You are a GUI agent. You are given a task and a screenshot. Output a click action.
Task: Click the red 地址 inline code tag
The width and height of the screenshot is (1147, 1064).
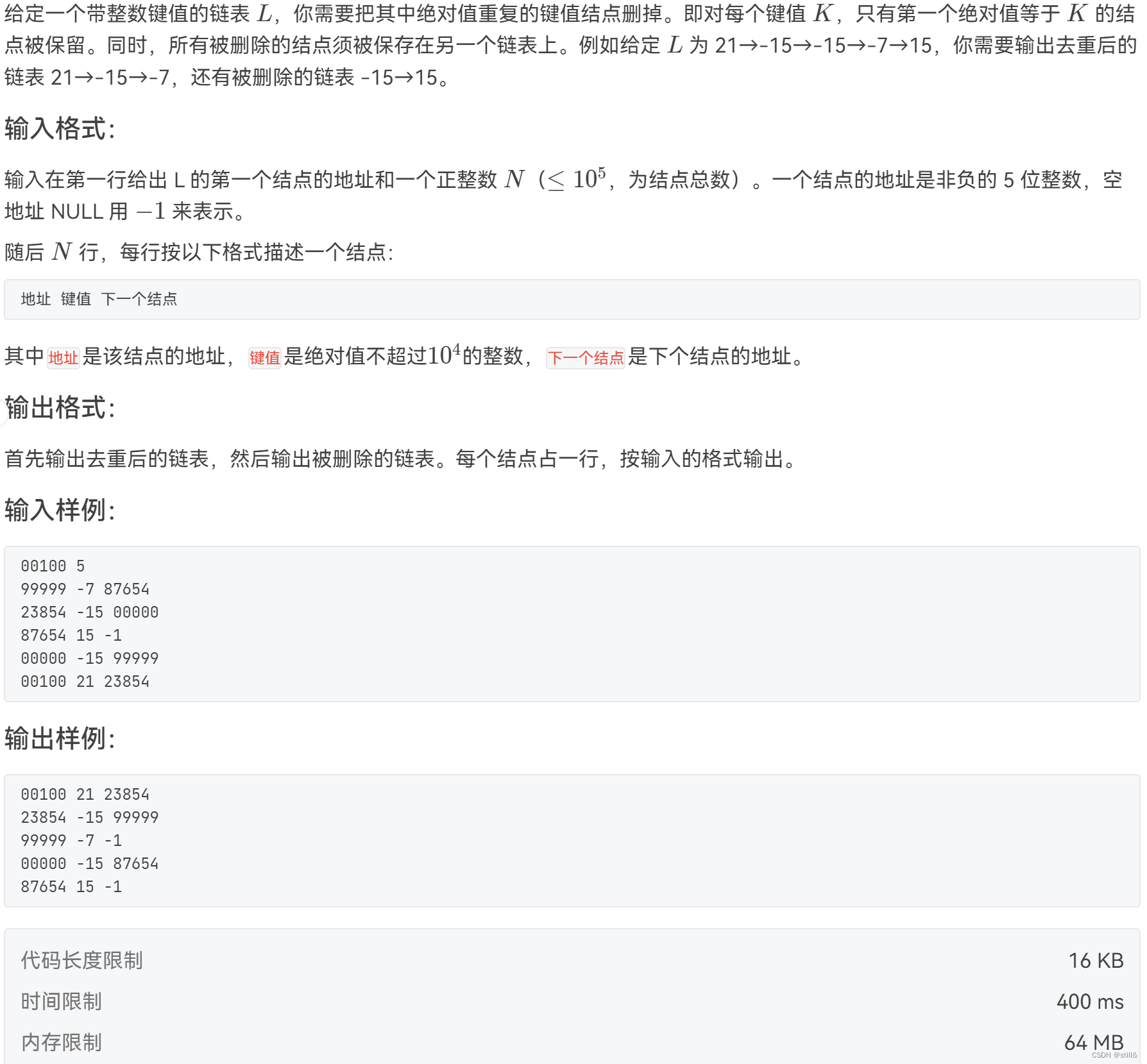(63, 357)
